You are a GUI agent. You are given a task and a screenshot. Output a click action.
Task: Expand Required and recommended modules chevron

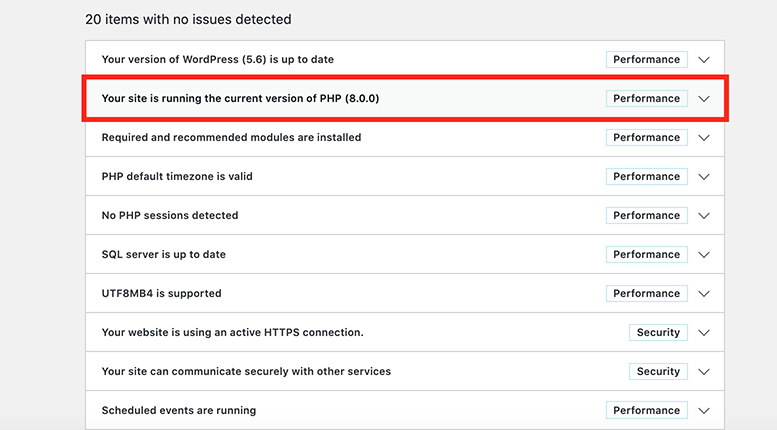[704, 138]
